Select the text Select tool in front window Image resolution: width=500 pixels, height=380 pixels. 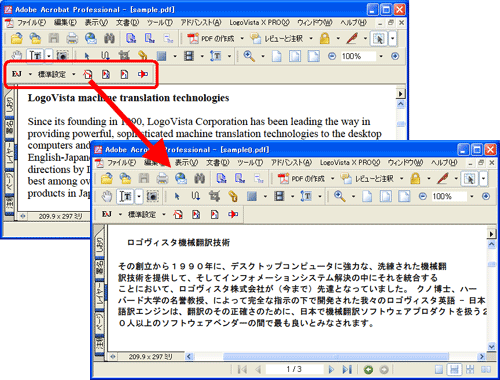pyautogui.click(x=125, y=197)
